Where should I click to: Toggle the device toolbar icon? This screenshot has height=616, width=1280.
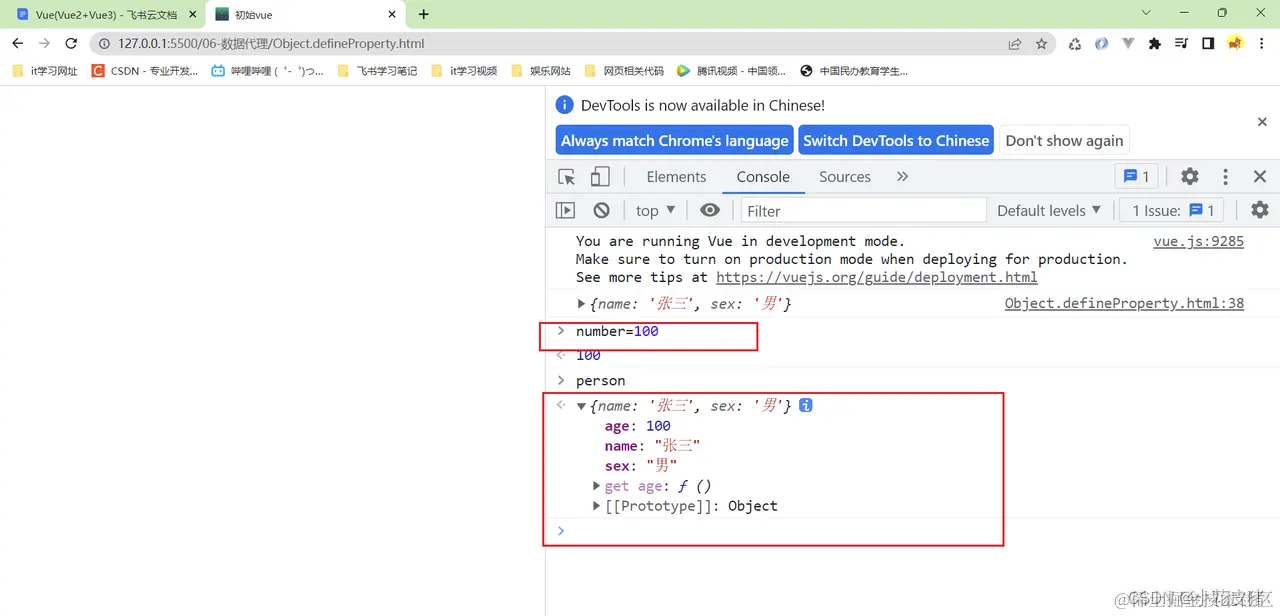[600, 177]
